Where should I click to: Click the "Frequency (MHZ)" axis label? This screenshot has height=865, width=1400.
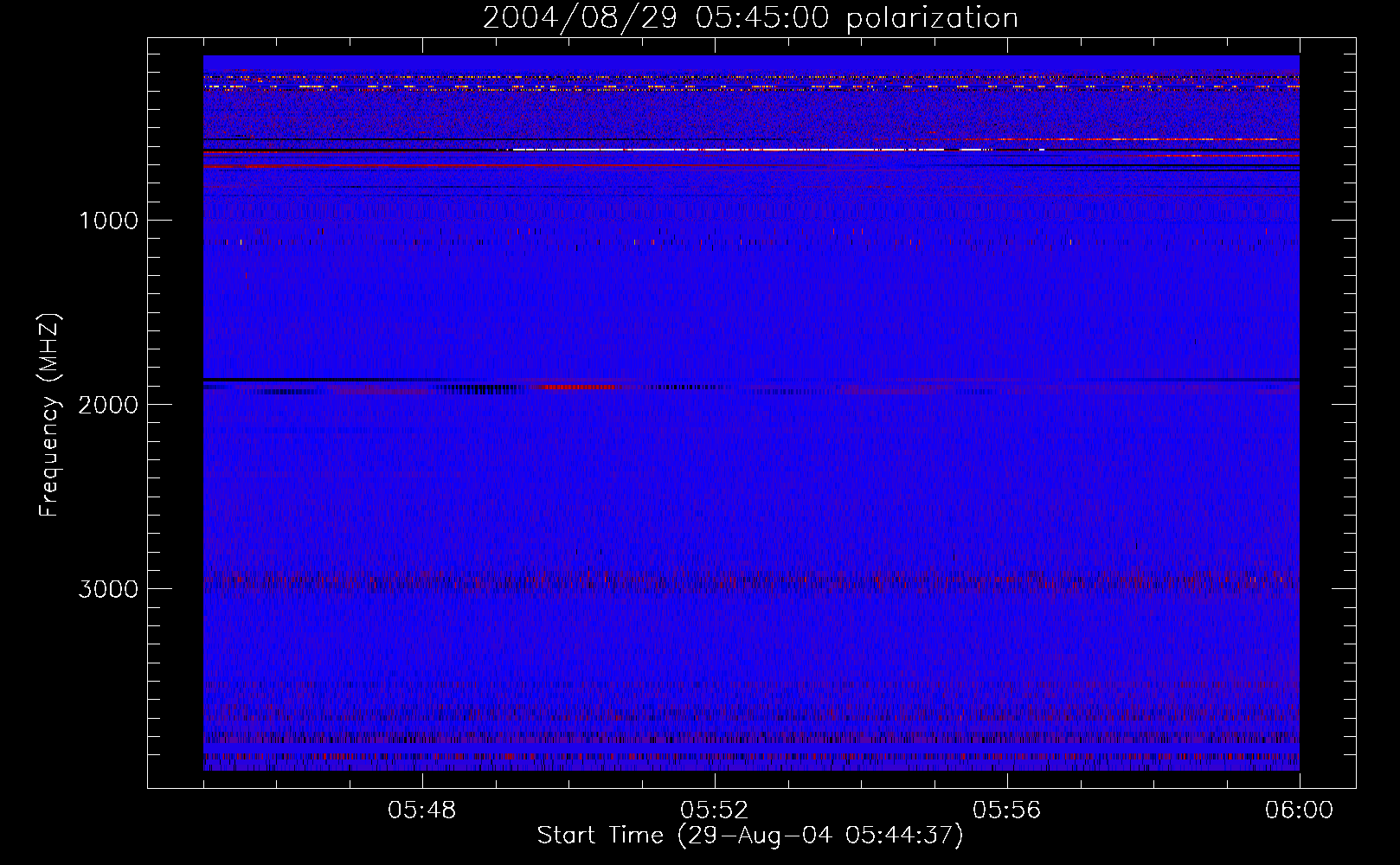50,415
